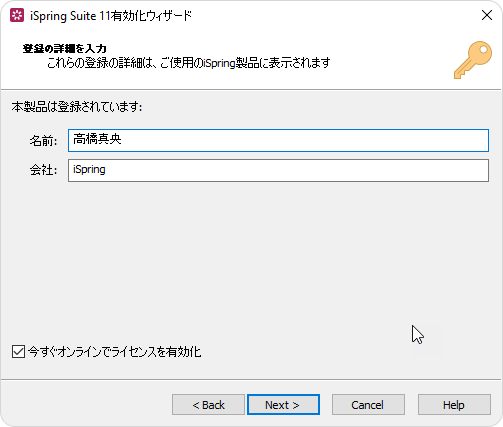This screenshot has height=427, width=503.
Task: Proceed with the Next button
Action: pos(283,405)
